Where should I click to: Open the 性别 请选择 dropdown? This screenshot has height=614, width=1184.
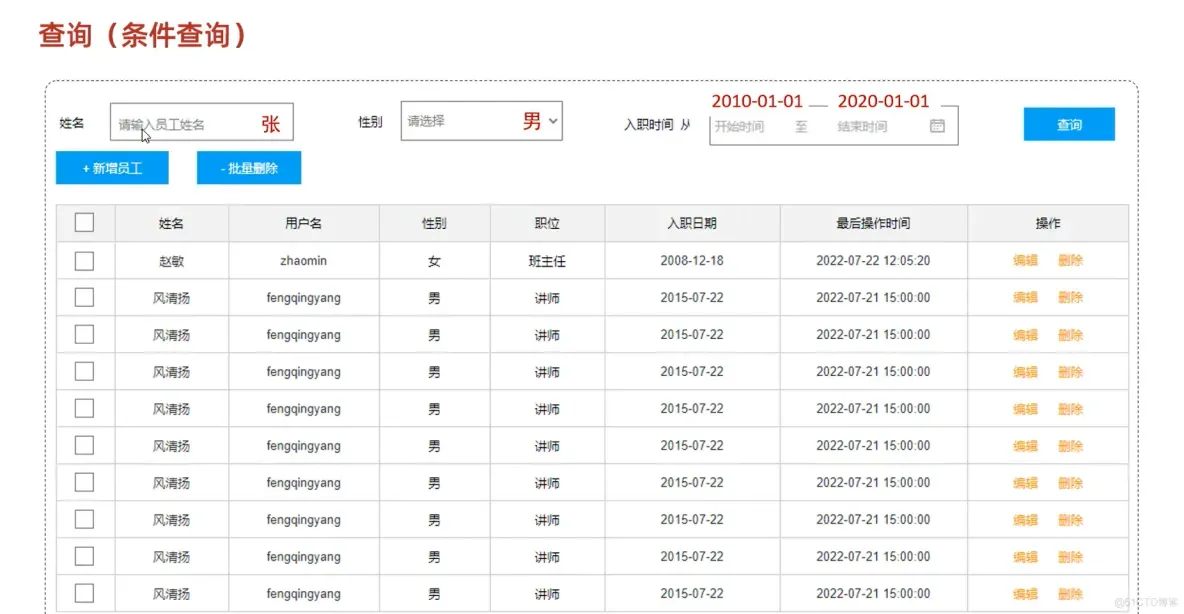[481, 121]
